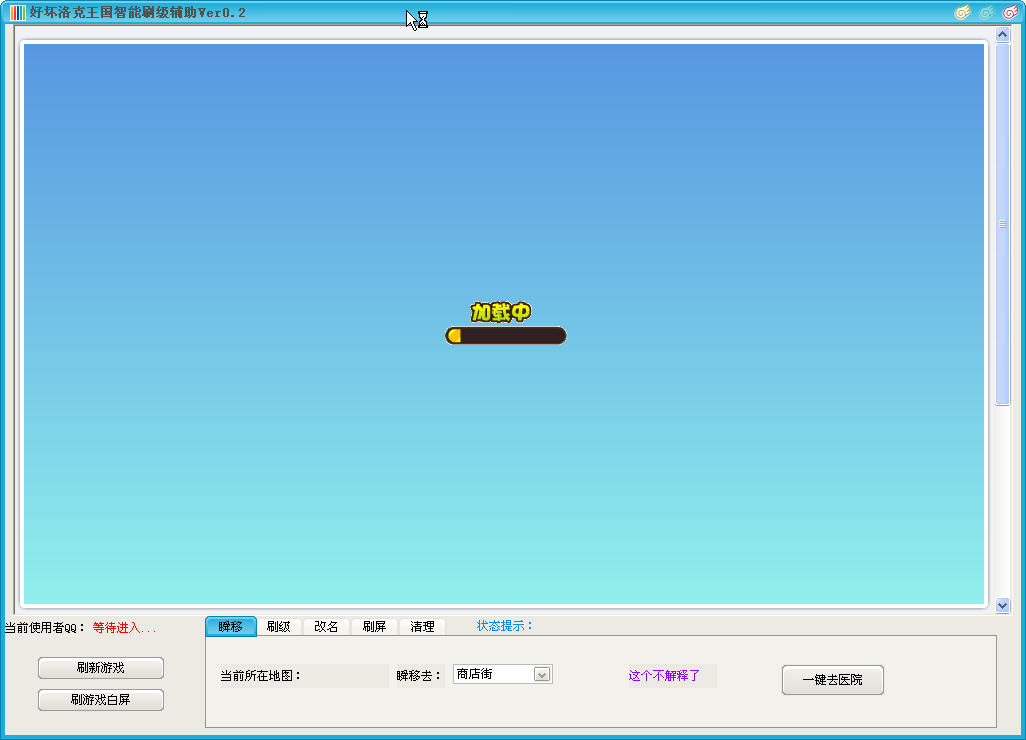
Task: Switch to the 瞬移 tab
Action: [x=230, y=626]
